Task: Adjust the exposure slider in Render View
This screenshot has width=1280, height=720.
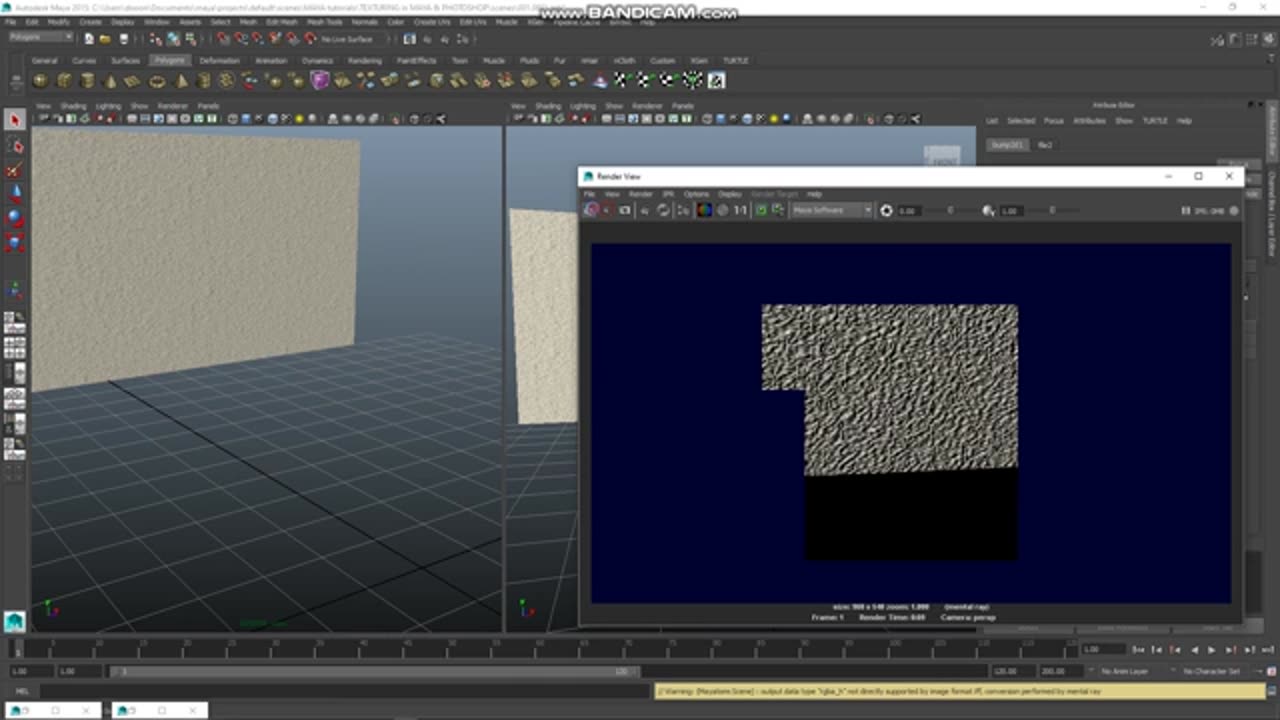Action: 950,211
